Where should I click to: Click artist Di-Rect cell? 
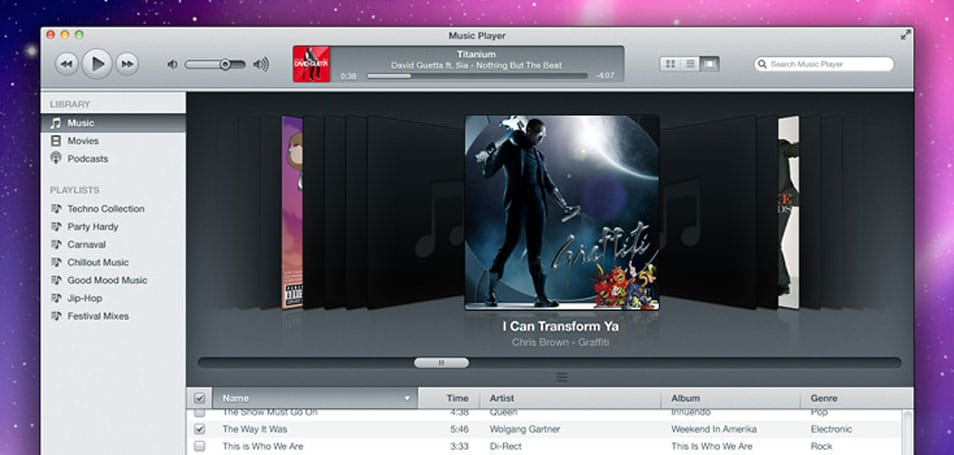(506, 446)
